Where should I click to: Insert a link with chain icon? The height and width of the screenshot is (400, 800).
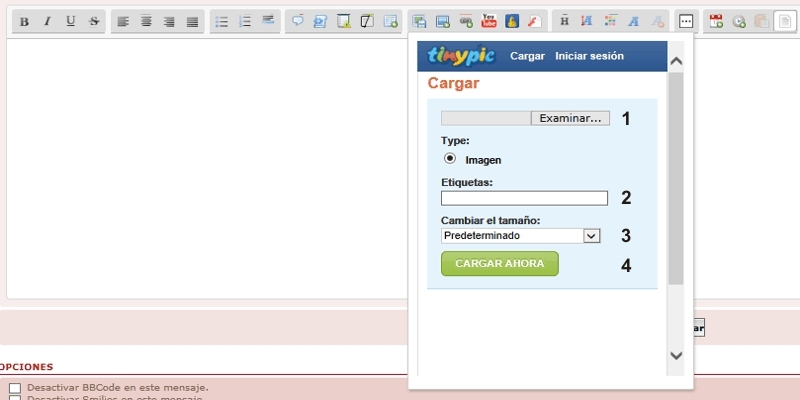466,21
